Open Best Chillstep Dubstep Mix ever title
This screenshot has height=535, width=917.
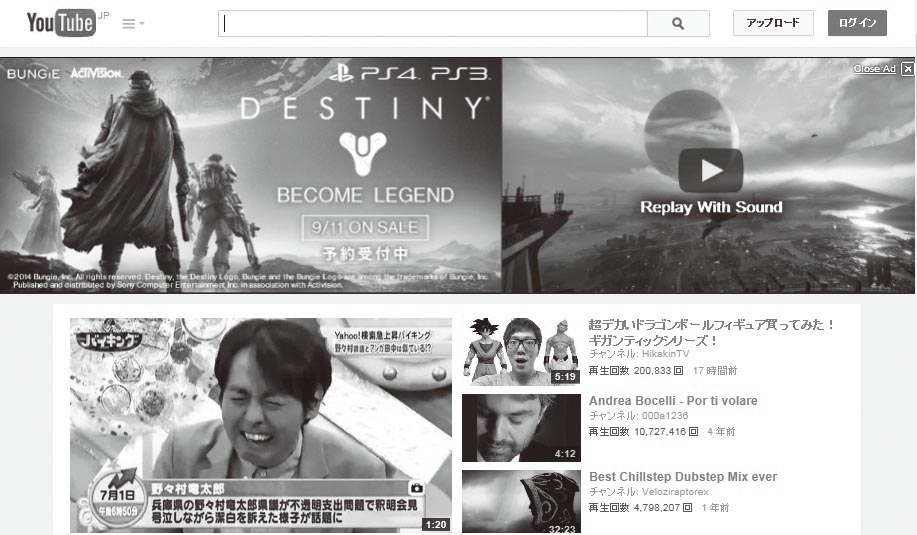(x=683, y=477)
